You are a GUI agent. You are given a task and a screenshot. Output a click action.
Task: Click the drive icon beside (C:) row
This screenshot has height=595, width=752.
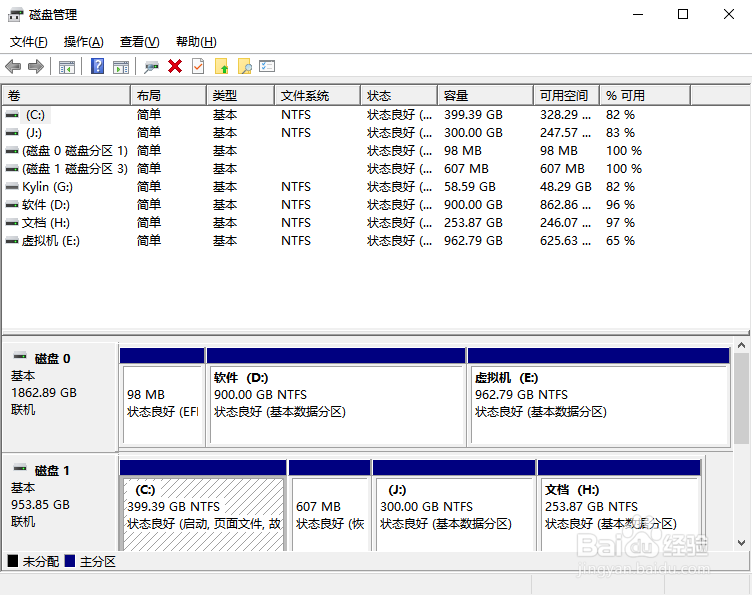pyautogui.click(x=12, y=115)
